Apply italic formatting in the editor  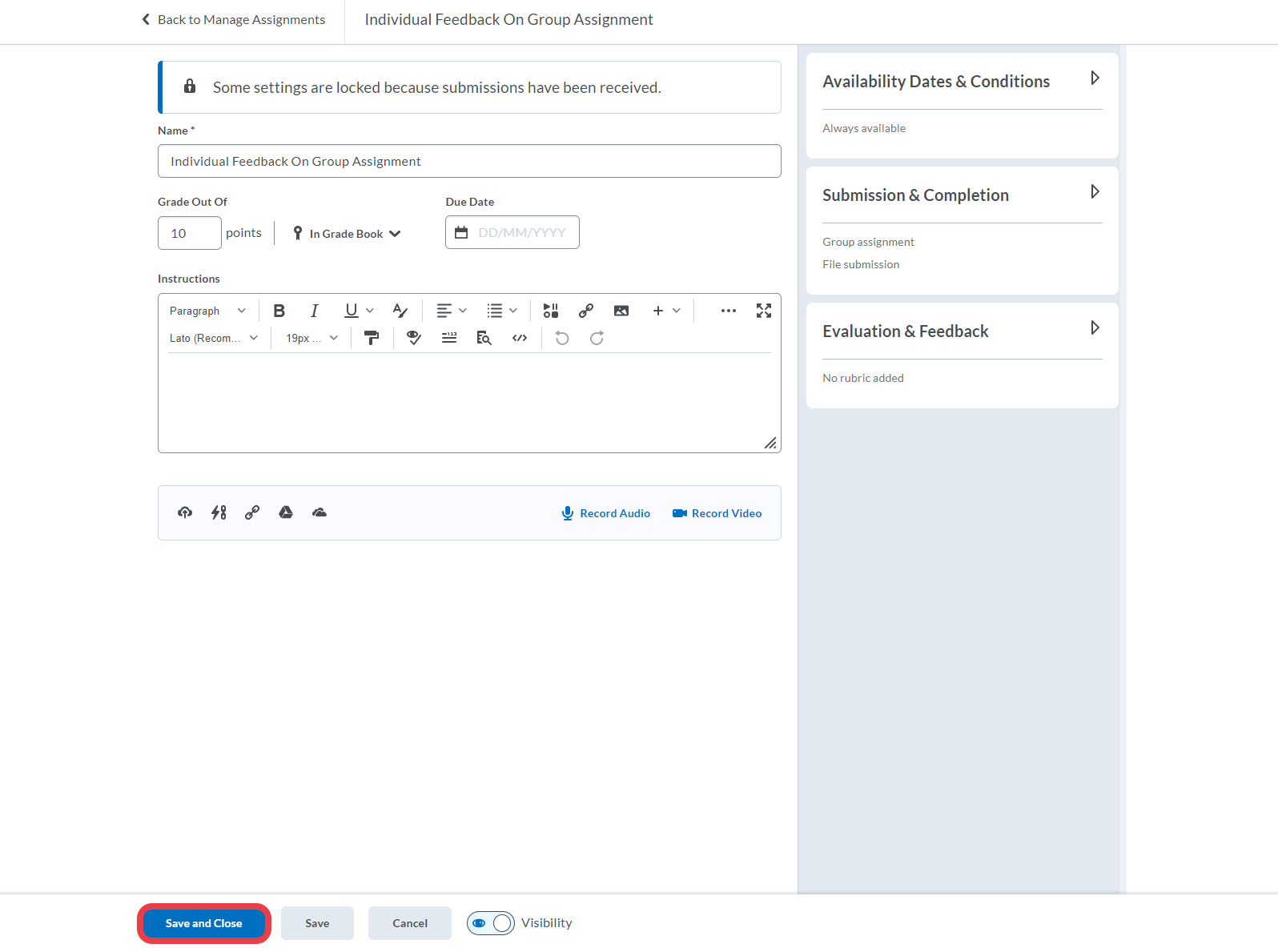[x=314, y=311]
